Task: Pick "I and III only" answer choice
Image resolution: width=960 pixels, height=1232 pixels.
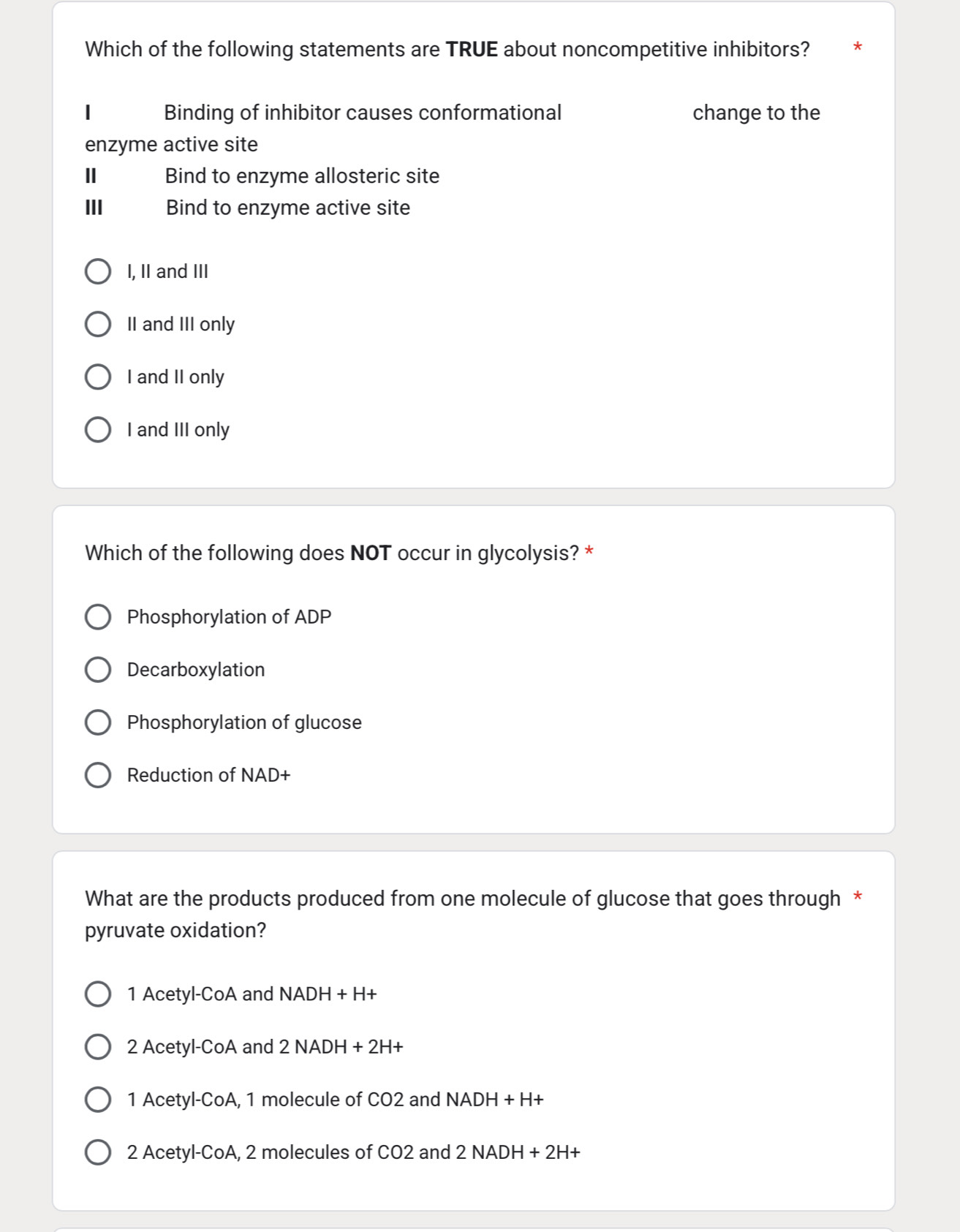Action: pyautogui.click(x=99, y=429)
